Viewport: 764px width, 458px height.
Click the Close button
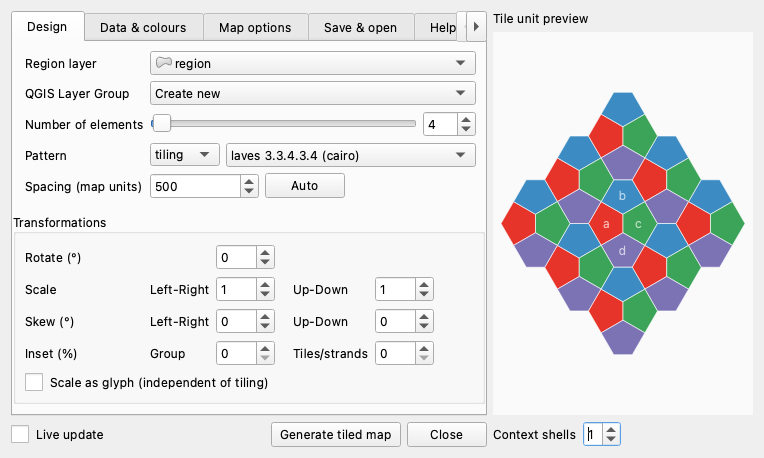tap(446, 434)
